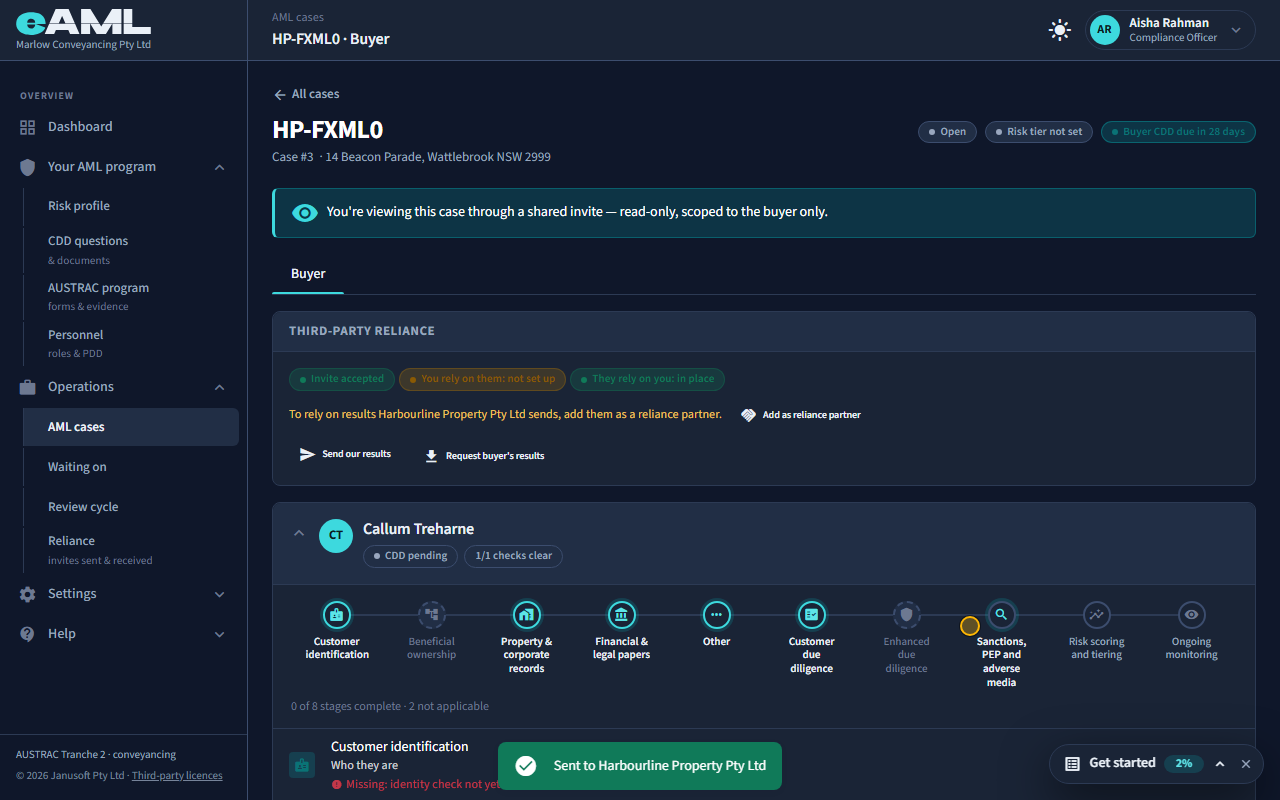Collapse the Operations sidebar section

click(220, 387)
